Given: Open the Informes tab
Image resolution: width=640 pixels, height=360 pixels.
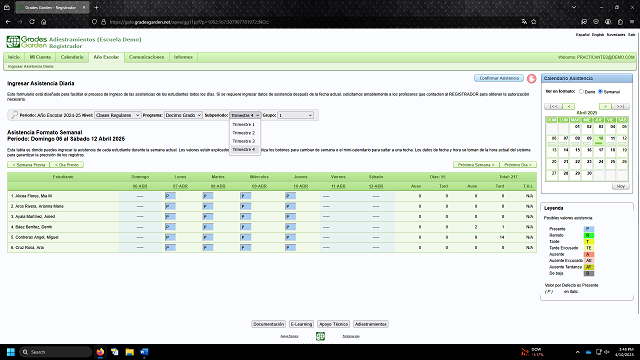Looking at the screenshot, I should point(183,57).
